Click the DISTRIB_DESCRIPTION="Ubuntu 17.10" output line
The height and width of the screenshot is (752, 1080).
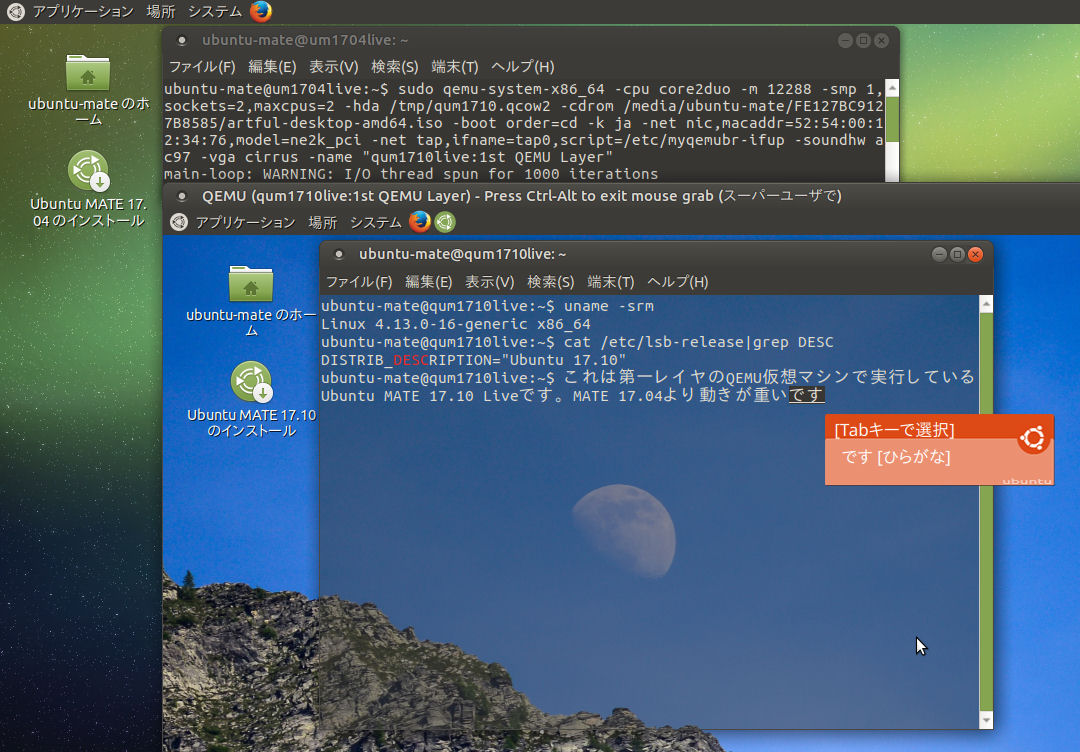(x=473, y=360)
